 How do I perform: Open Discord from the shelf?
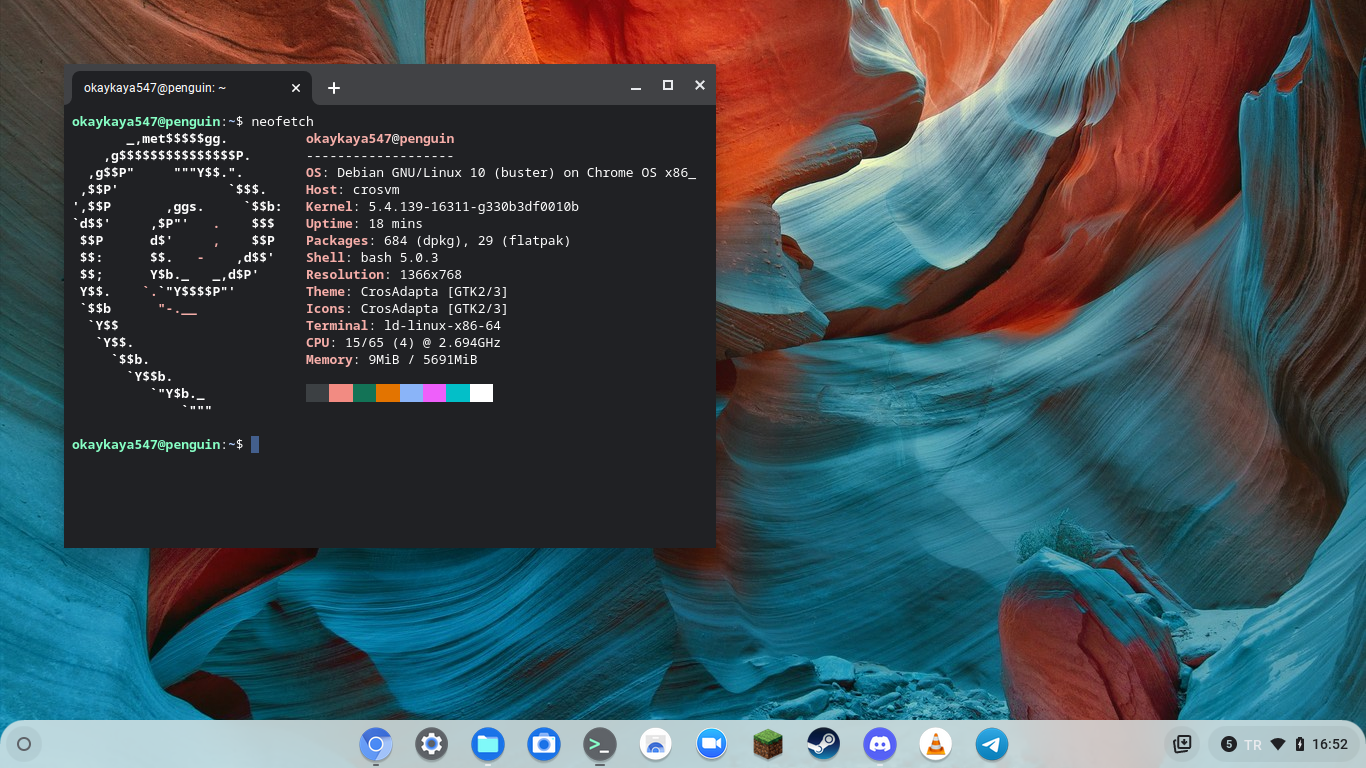coord(879,744)
